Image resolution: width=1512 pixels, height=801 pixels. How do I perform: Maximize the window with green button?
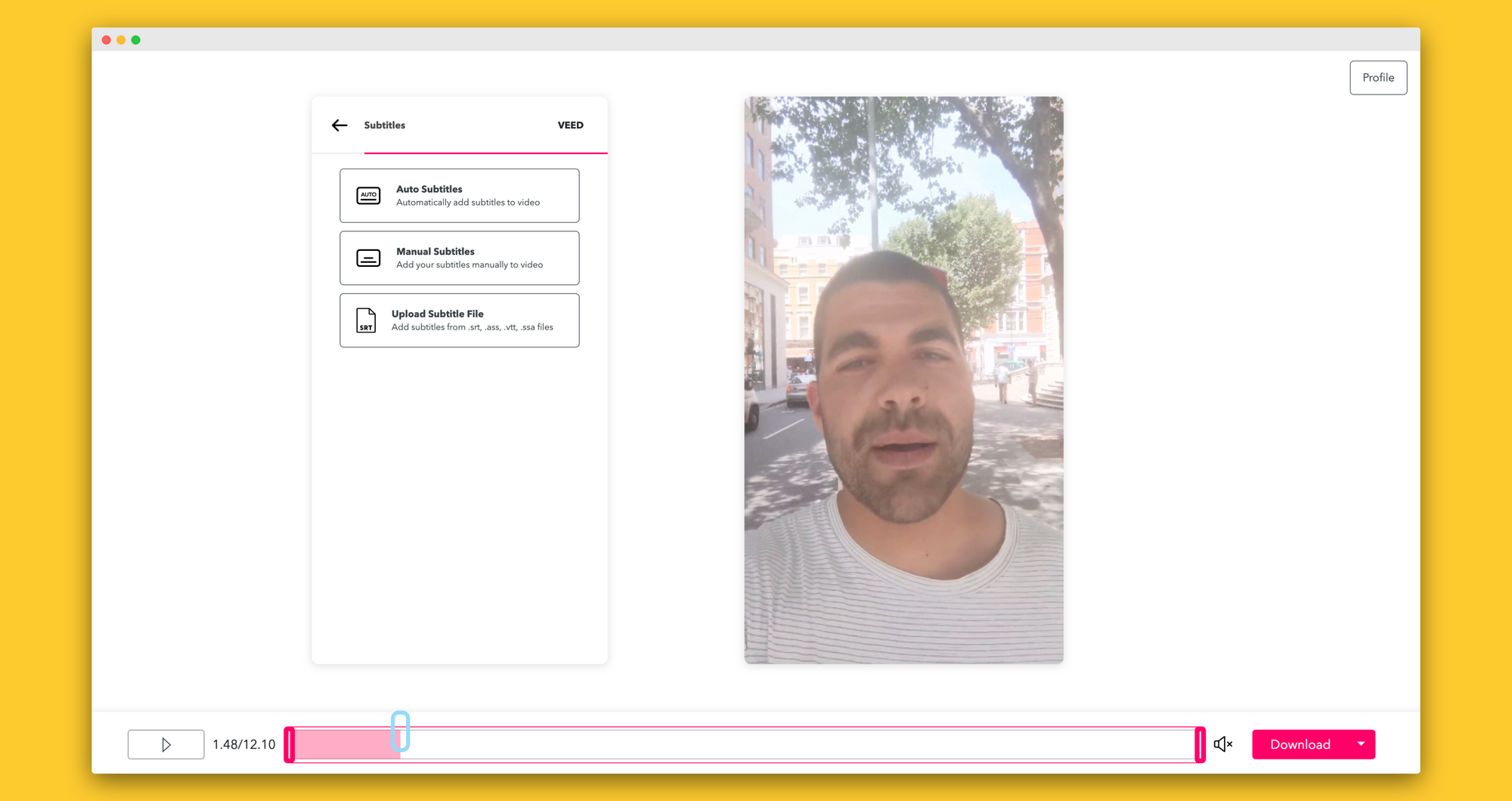tap(135, 40)
